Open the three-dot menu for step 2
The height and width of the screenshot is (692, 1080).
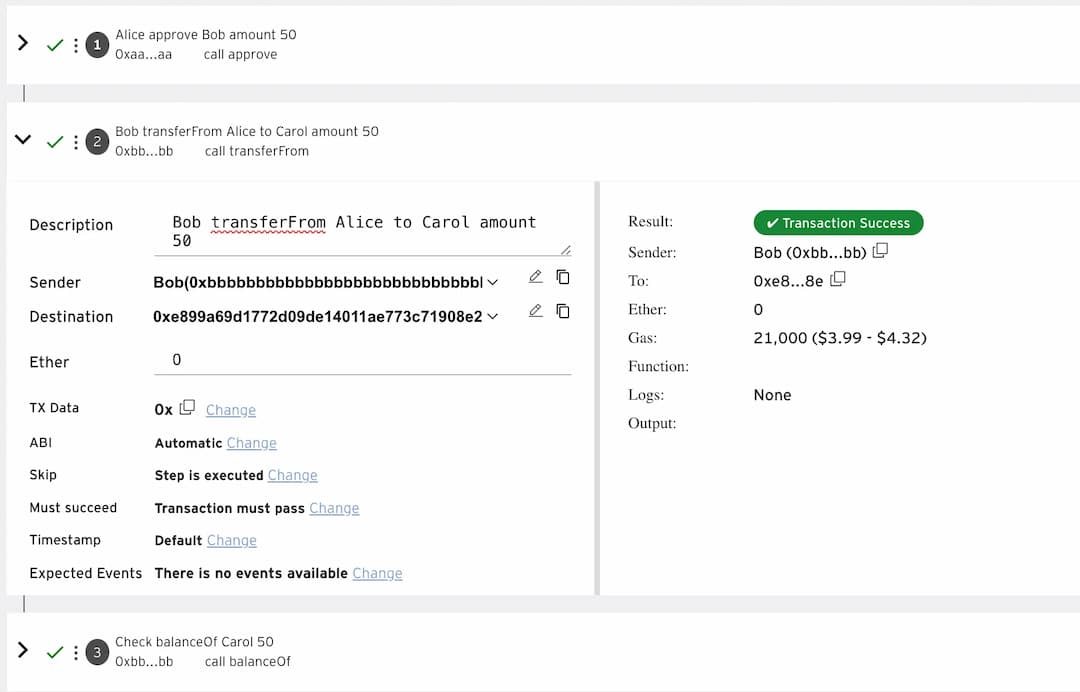(76, 142)
